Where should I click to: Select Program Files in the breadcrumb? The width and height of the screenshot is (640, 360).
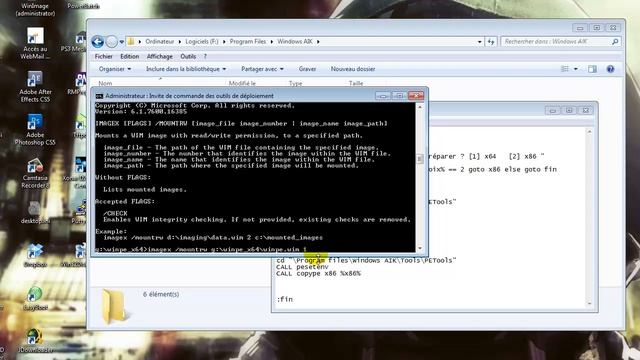tap(247, 42)
